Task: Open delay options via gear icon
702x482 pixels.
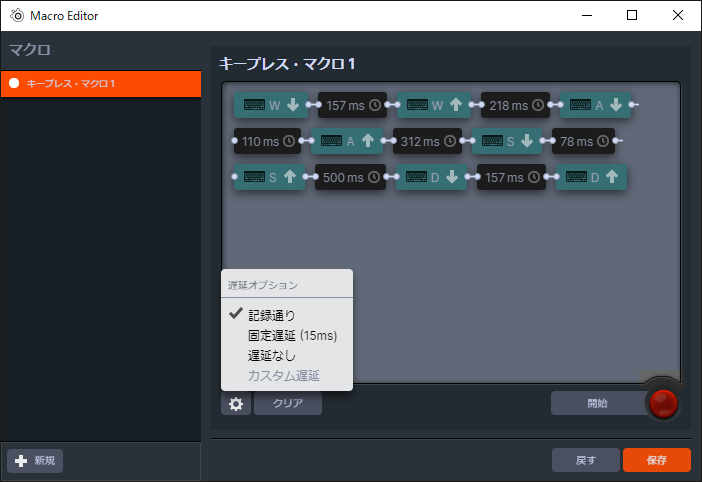Action: 236,404
